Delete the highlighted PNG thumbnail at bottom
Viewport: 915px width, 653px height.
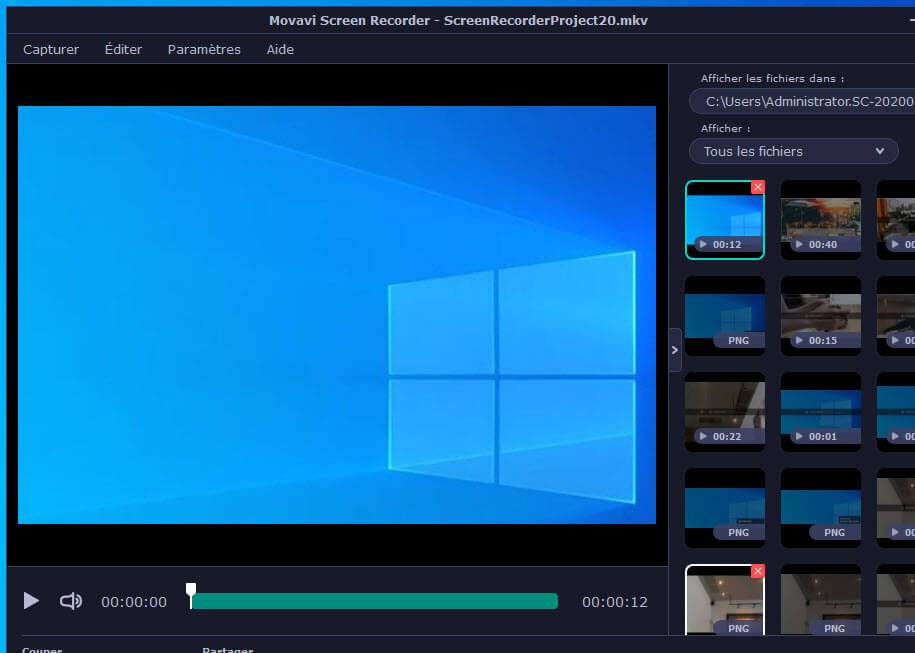757,571
